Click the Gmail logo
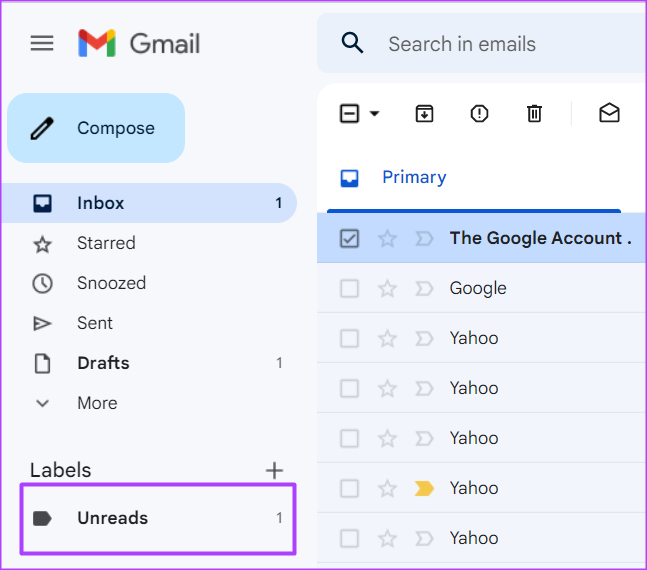 point(139,43)
